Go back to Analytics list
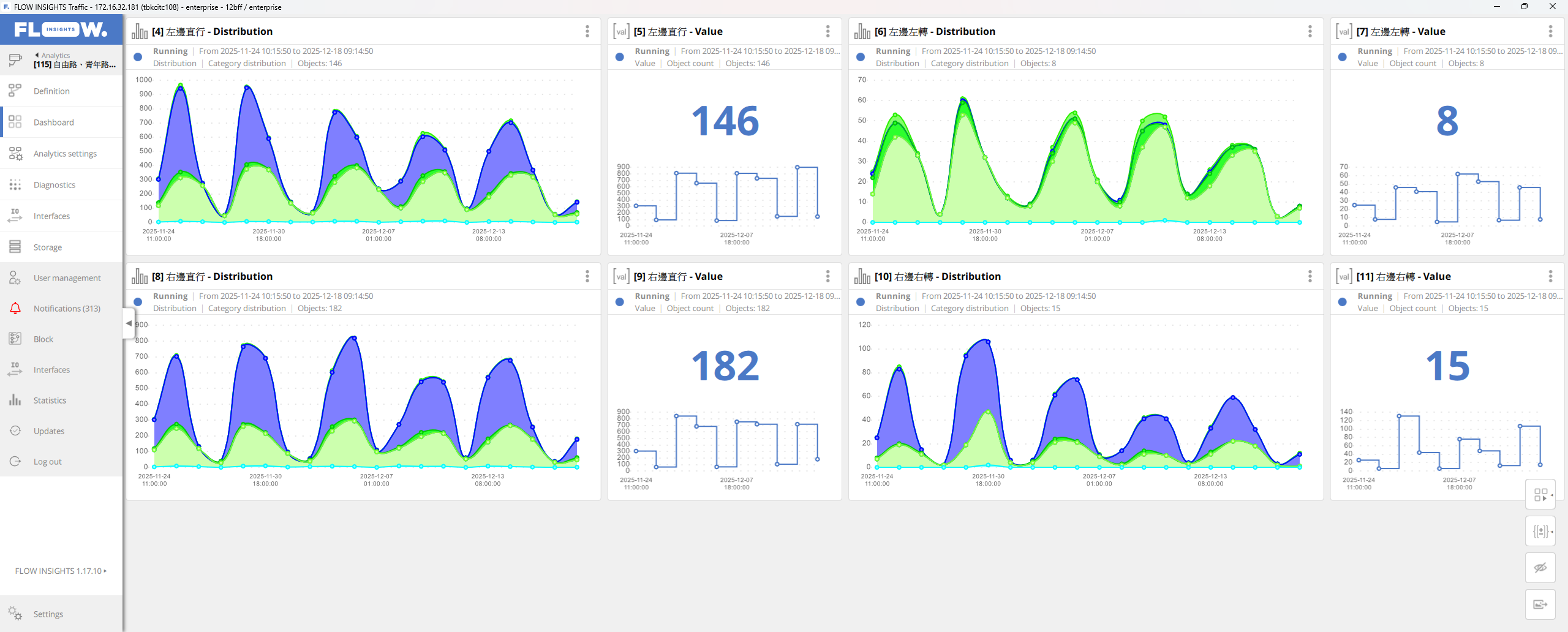The width and height of the screenshot is (1568, 632). (x=53, y=55)
